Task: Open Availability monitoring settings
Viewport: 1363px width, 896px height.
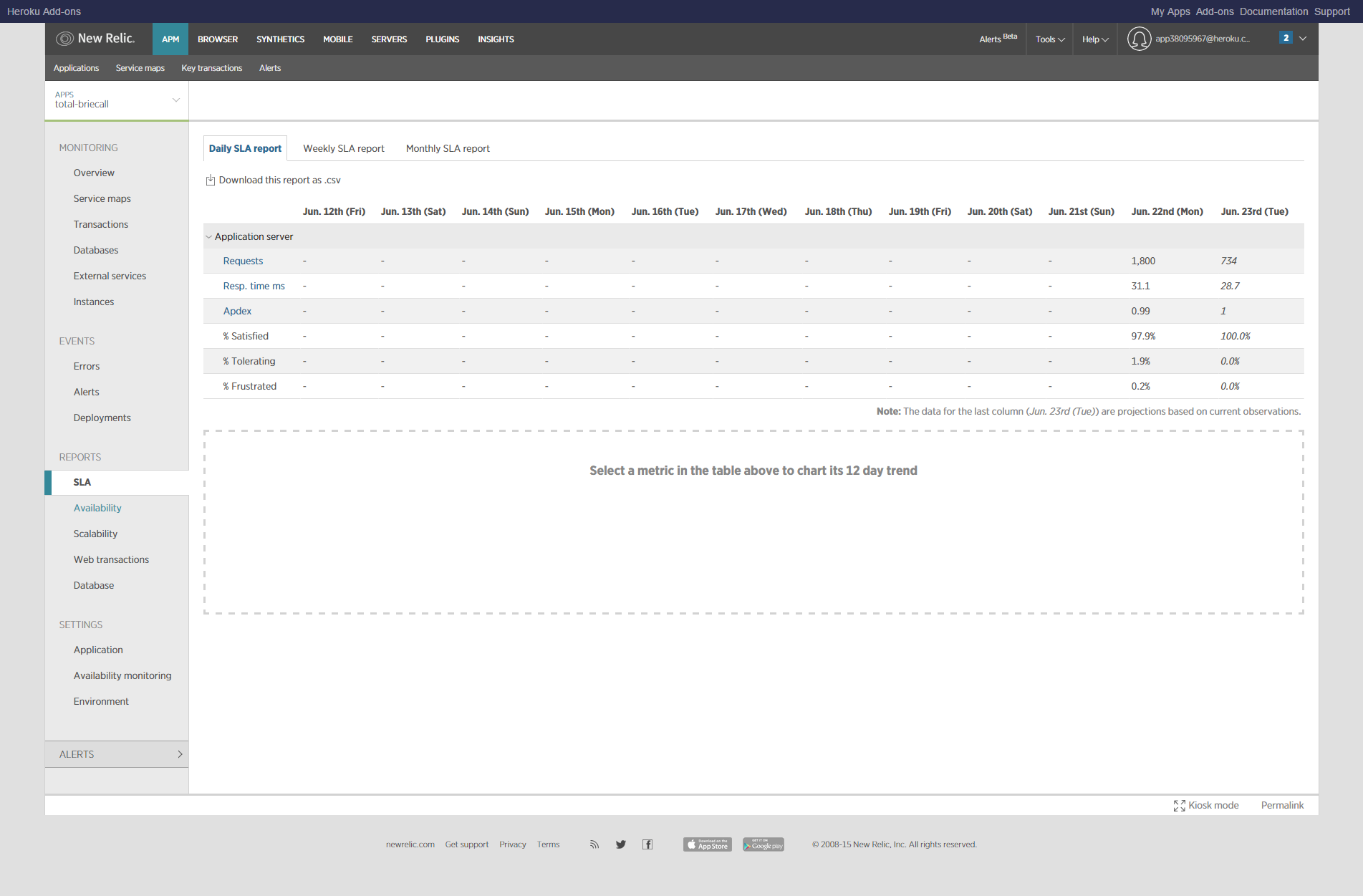Action: [x=122, y=676]
